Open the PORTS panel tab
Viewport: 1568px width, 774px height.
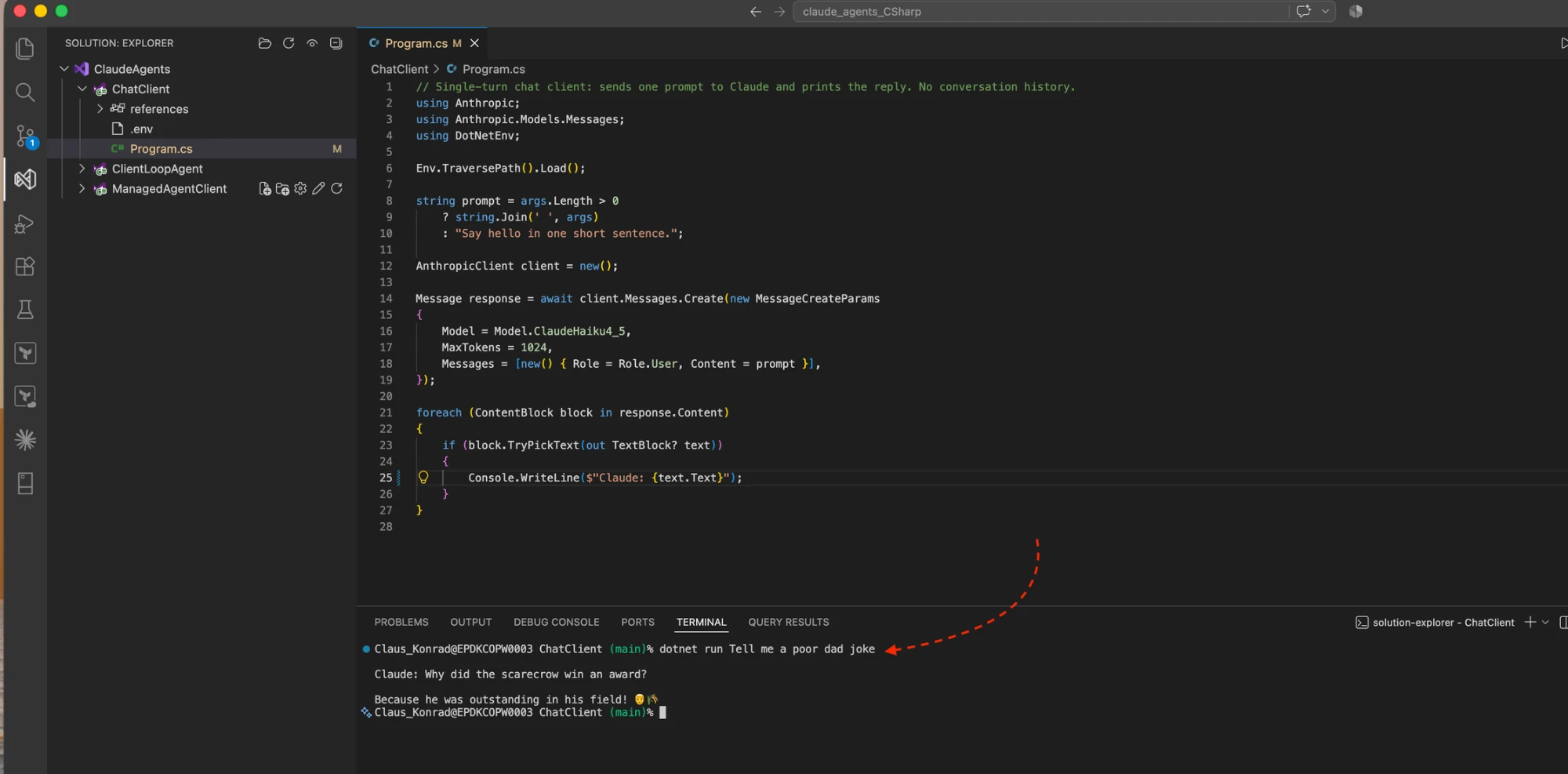pyautogui.click(x=637, y=622)
